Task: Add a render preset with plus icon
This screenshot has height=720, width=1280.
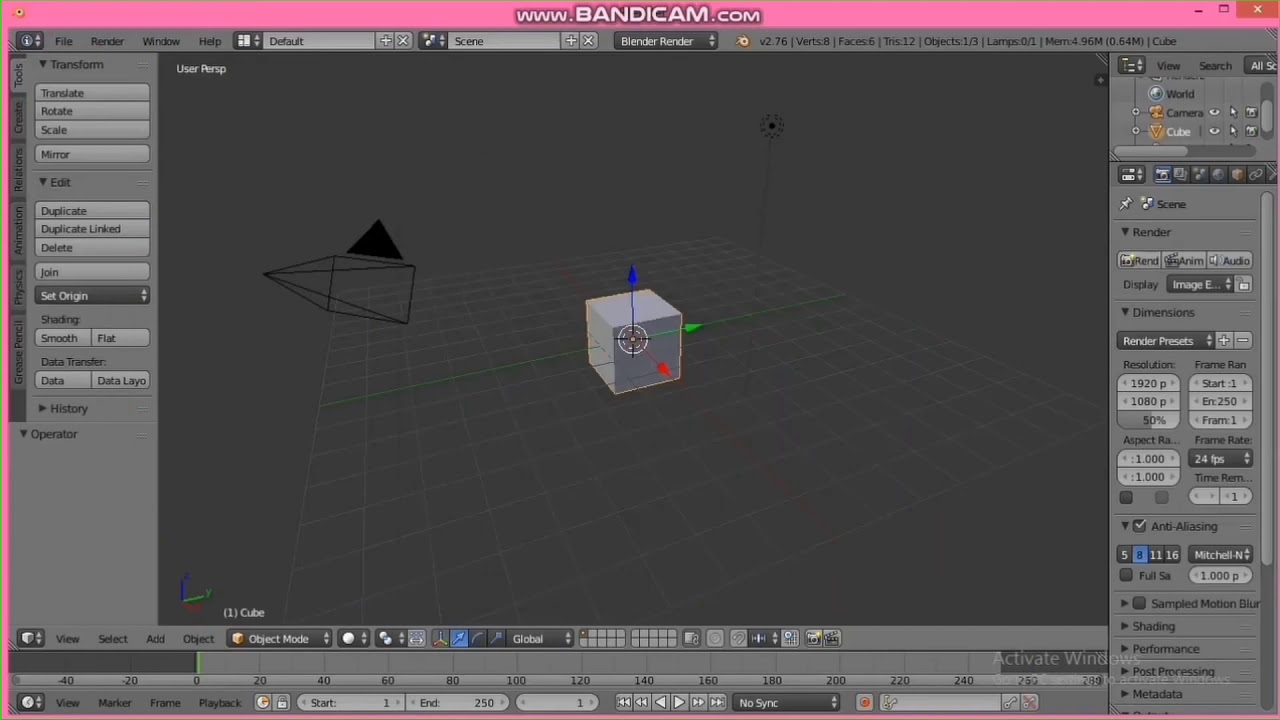Action: (1223, 341)
